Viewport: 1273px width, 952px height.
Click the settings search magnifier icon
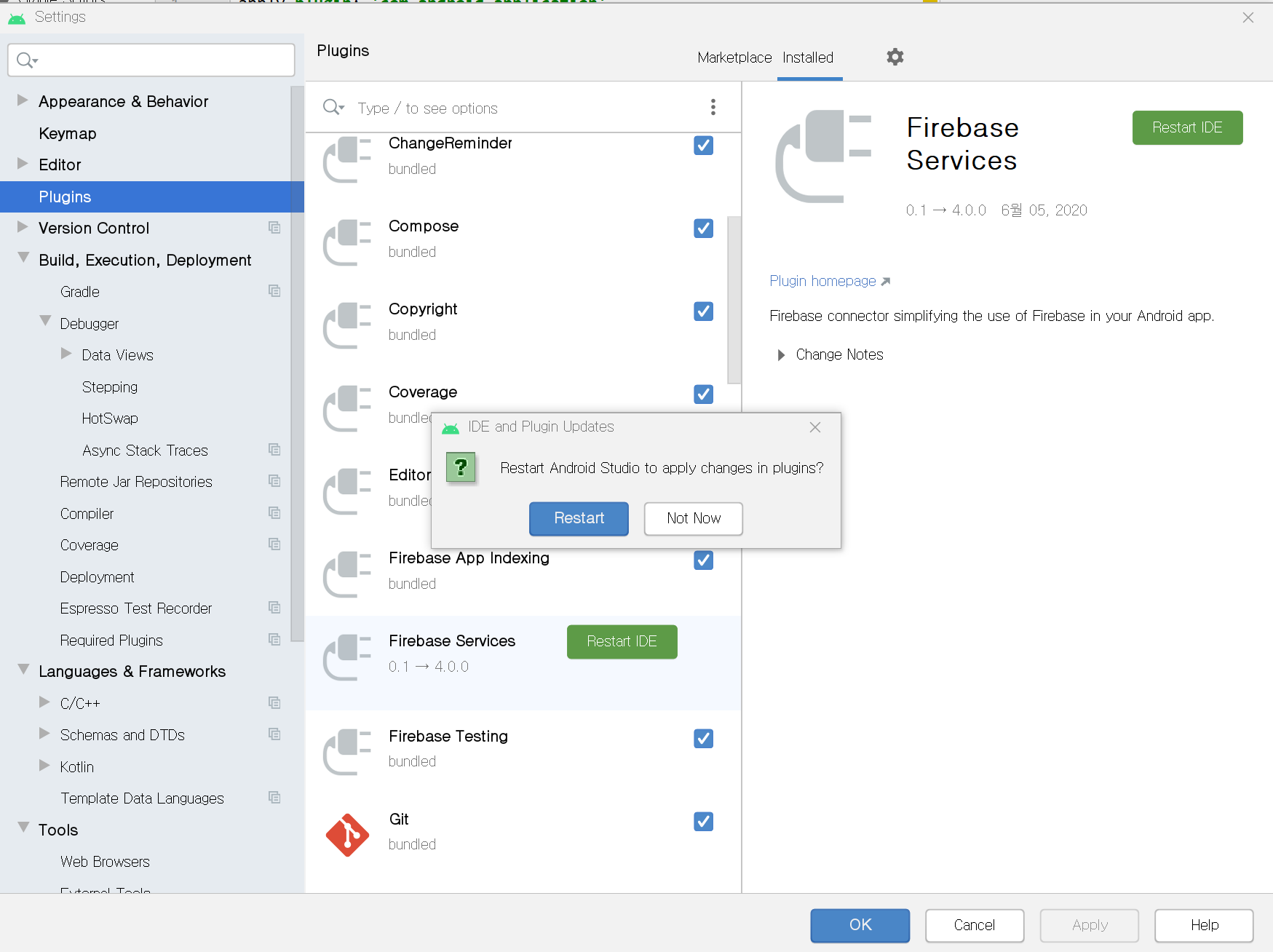[27, 60]
